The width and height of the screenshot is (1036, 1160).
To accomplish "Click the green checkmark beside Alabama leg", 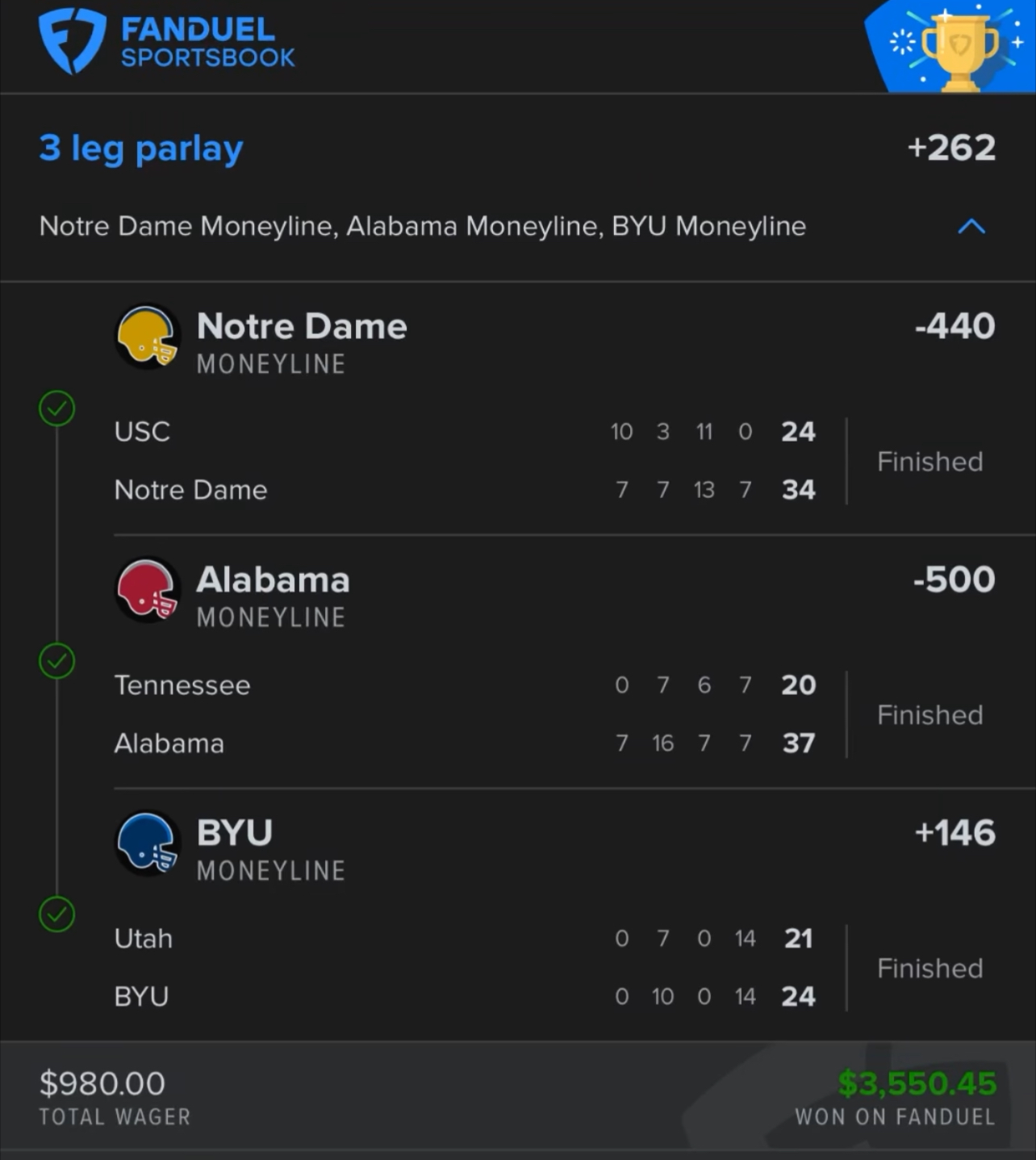I will point(57,662).
